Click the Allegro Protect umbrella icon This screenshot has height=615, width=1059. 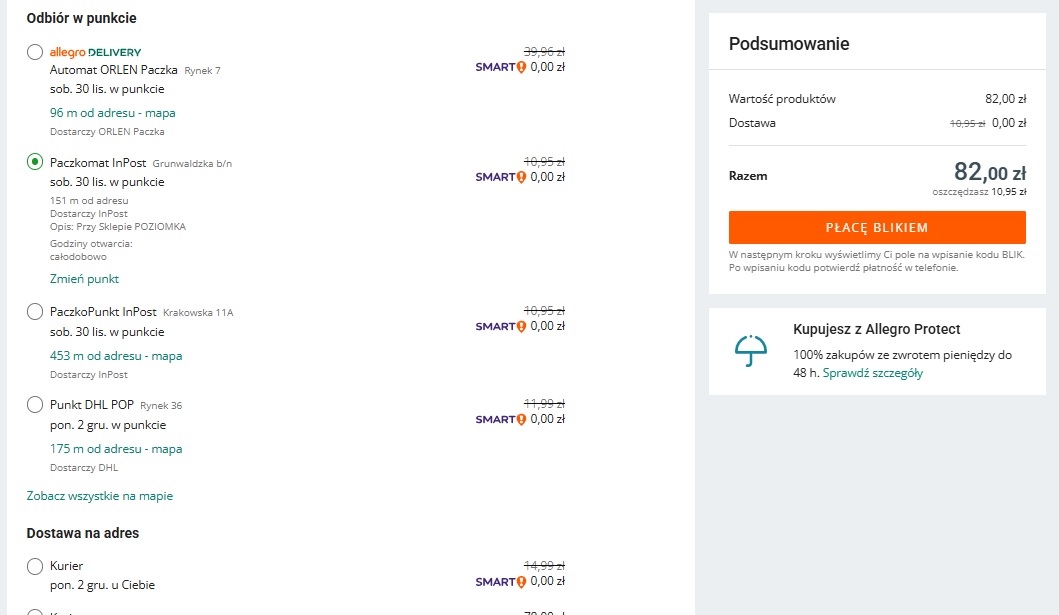[x=749, y=351]
